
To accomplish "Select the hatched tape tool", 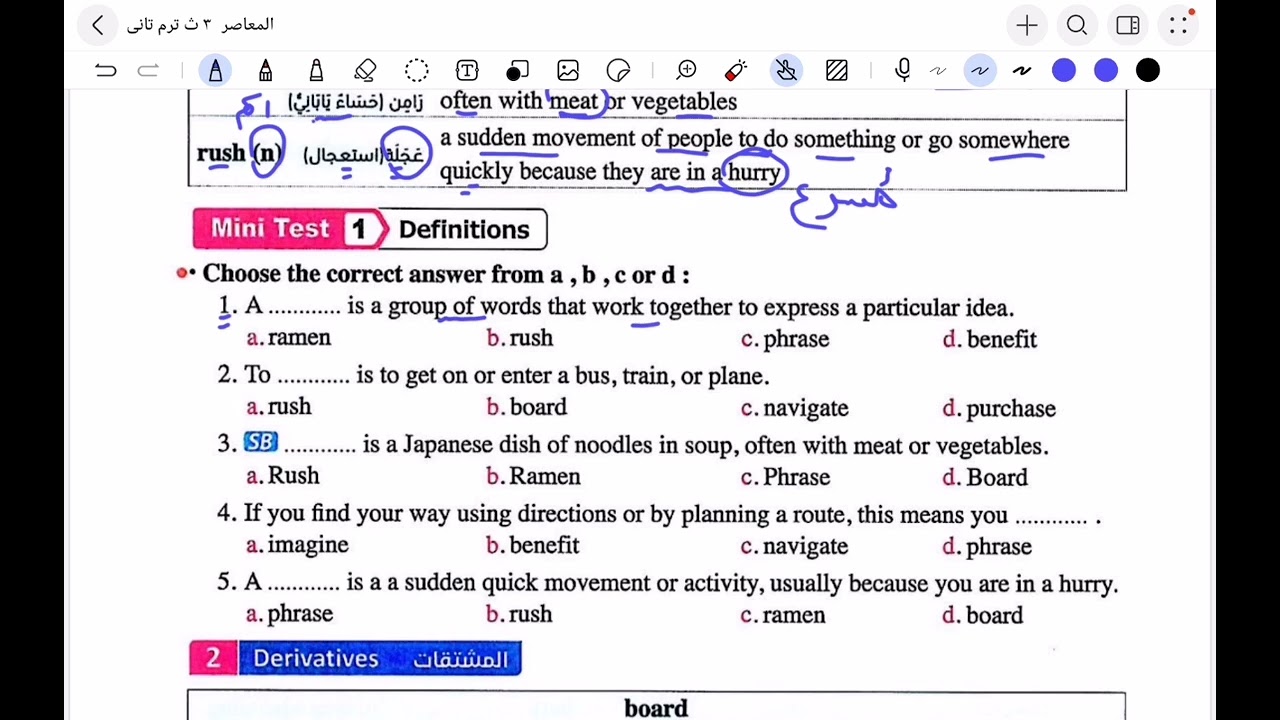I will click(837, 70).
